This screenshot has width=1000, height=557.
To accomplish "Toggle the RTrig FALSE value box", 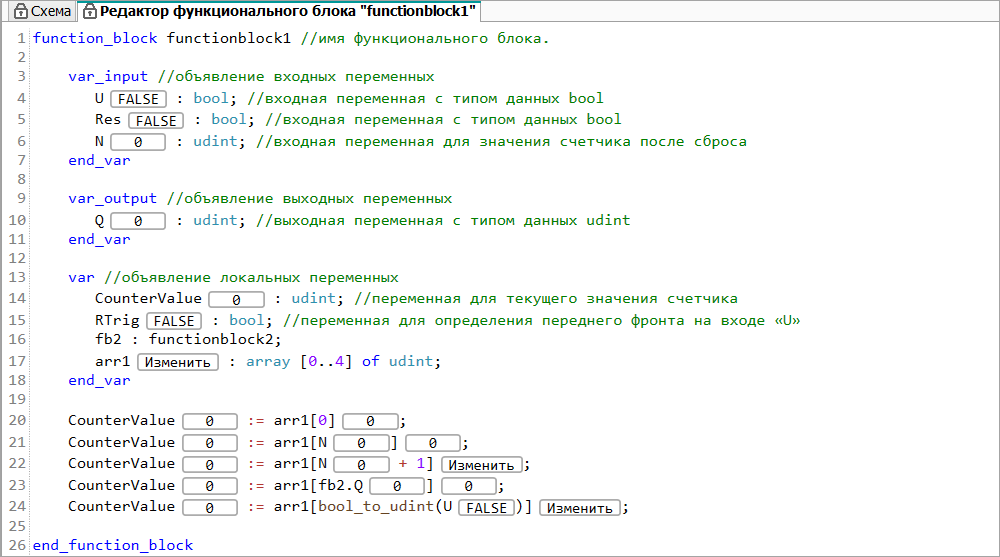I will [173, 321].
